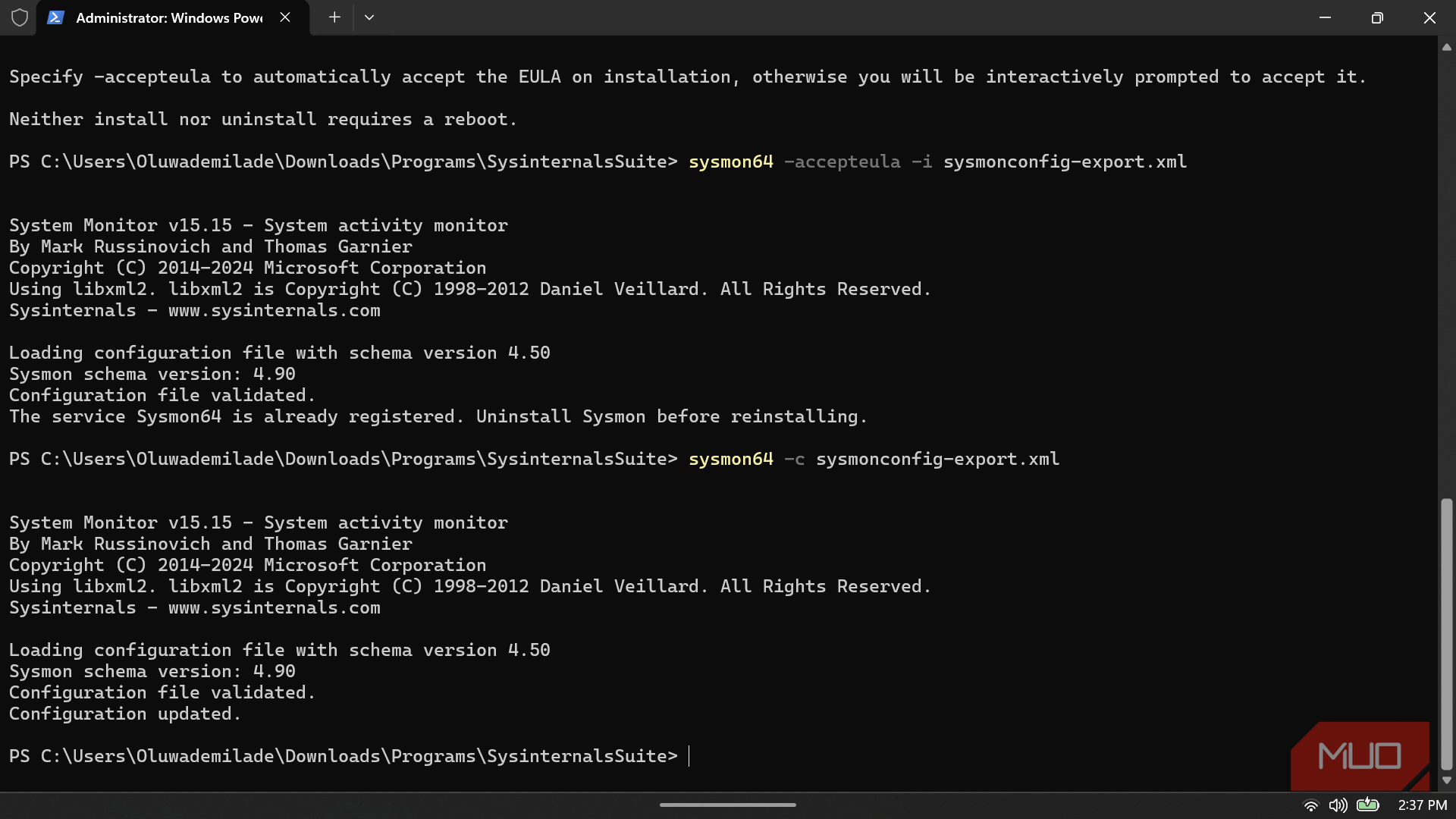Click the command 'sysmon64 -accepteula -i sysmonconfig-export.xml'

click(x=937, y=162)
